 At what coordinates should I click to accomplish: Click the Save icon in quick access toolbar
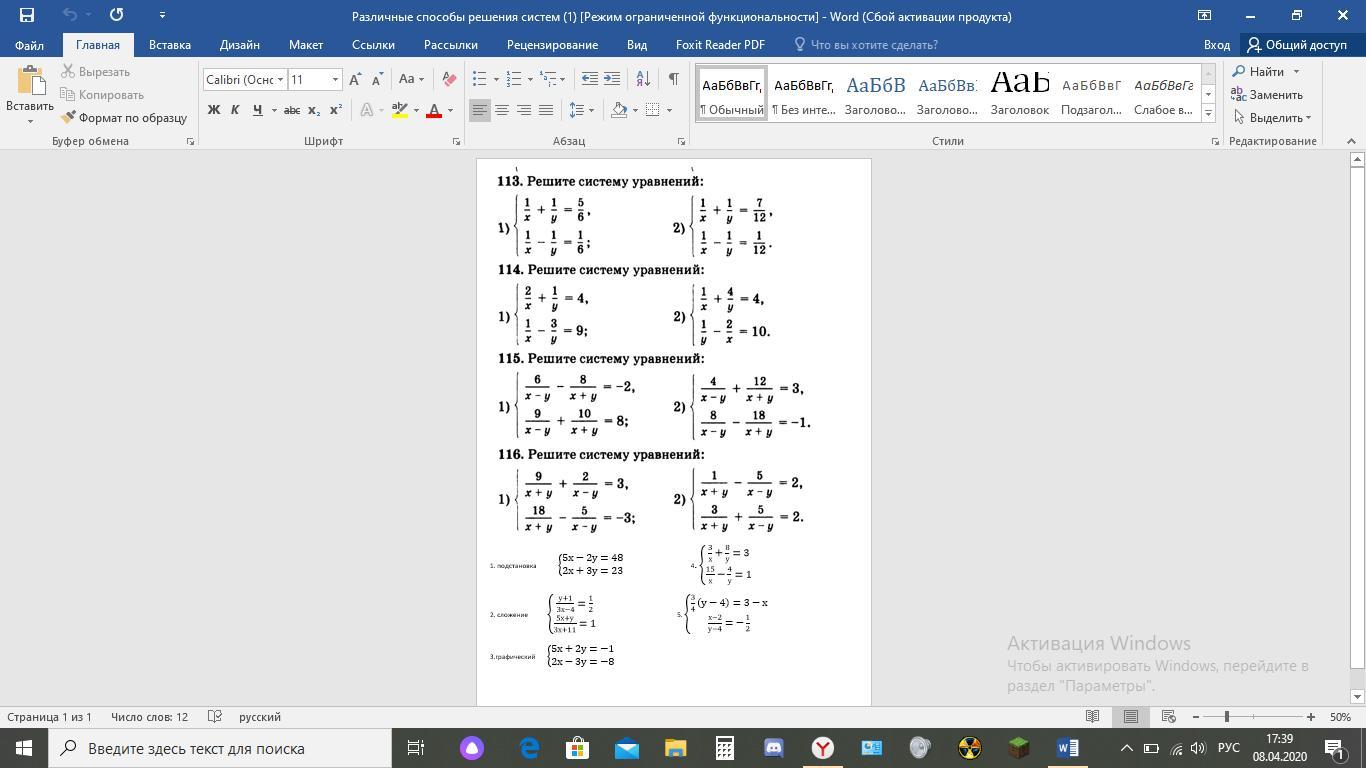[27, 15]
